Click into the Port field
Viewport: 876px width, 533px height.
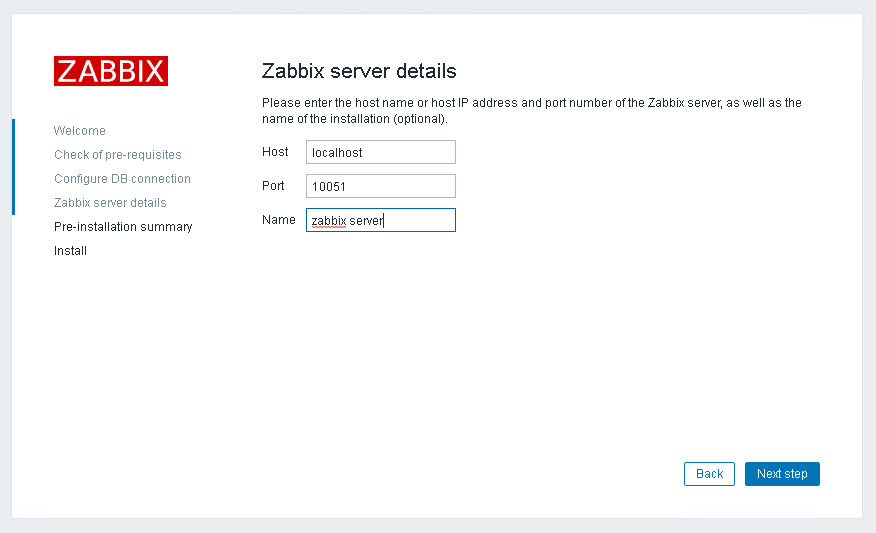[x=380, y=186]
